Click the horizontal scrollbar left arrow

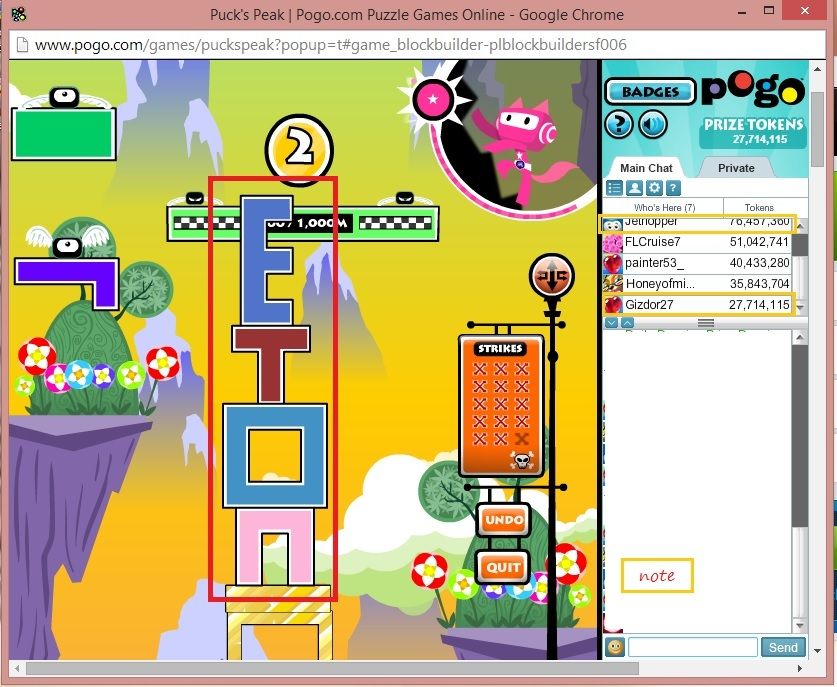point(17,668)
